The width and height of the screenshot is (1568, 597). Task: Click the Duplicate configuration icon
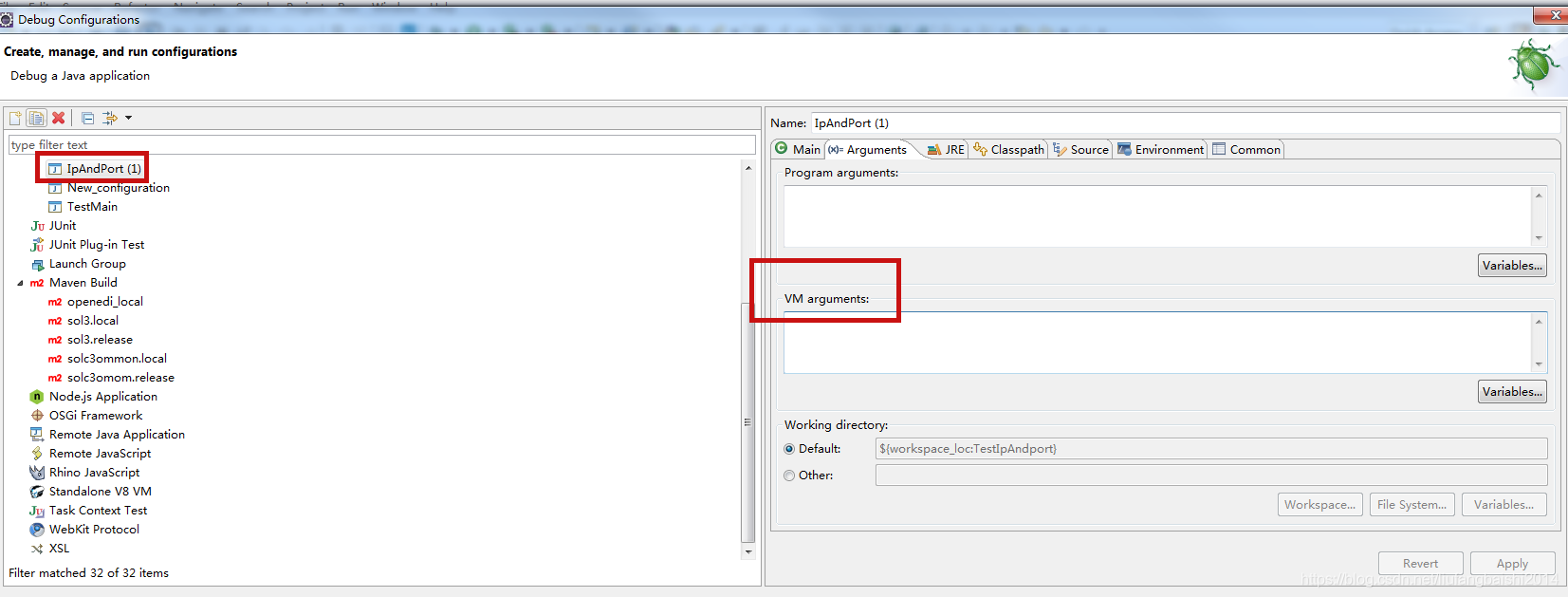(36, 118)
